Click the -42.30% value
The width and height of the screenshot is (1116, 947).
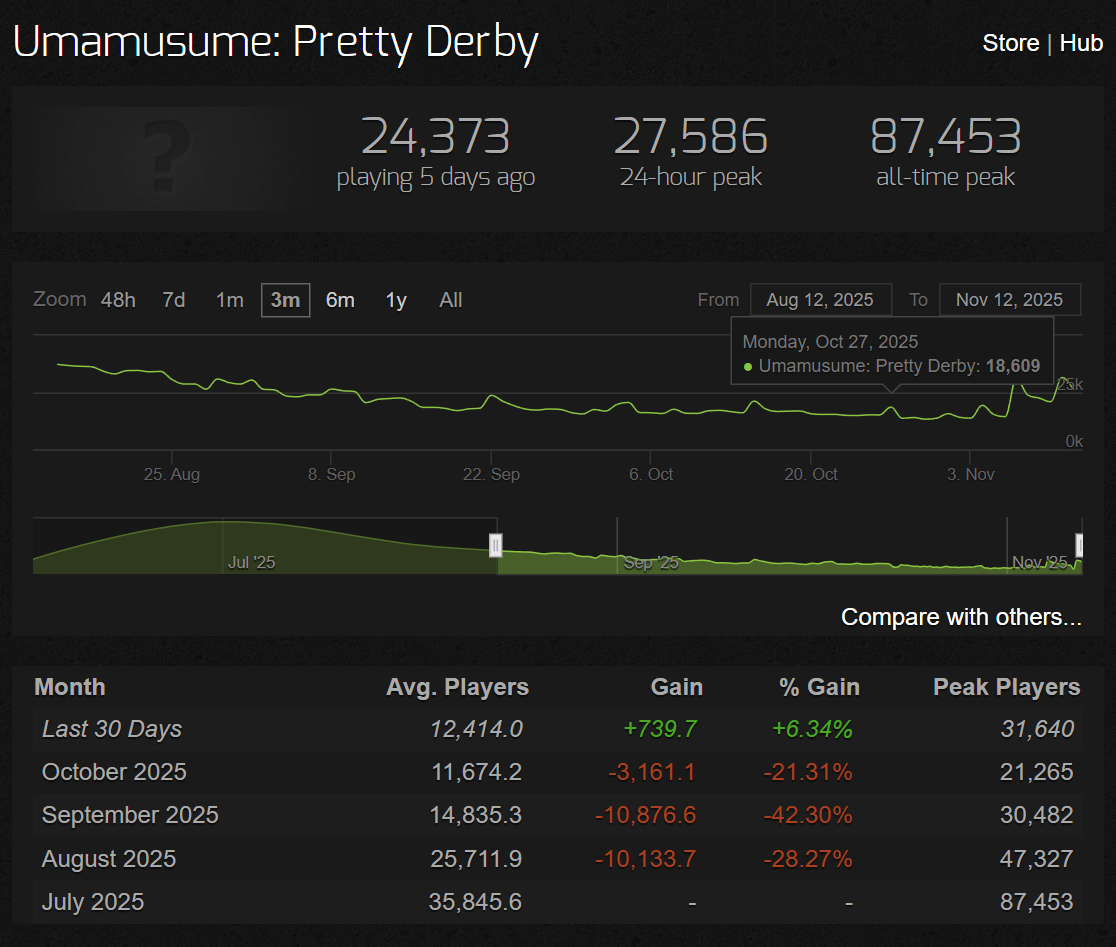(808, 815)
